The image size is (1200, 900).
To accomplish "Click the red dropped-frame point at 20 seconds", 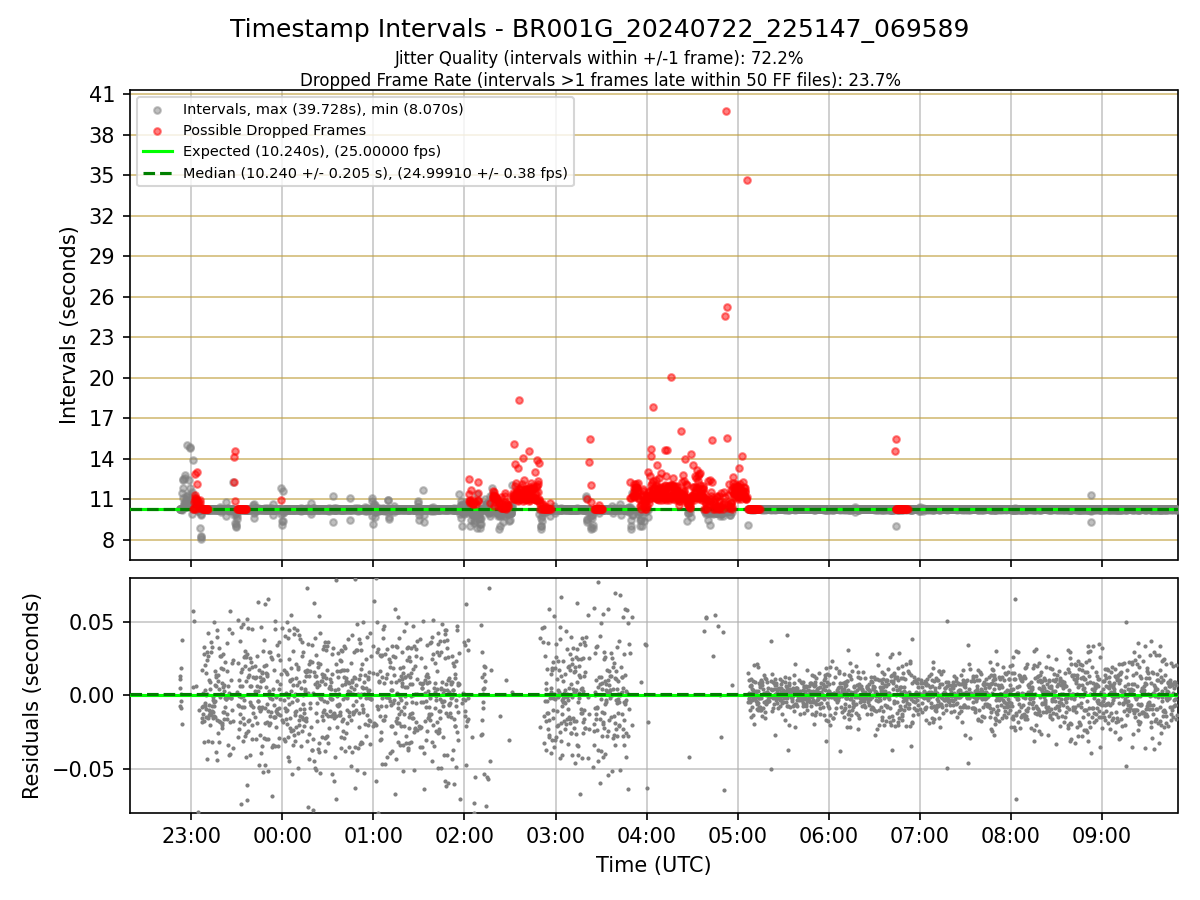I will [671, 377].
